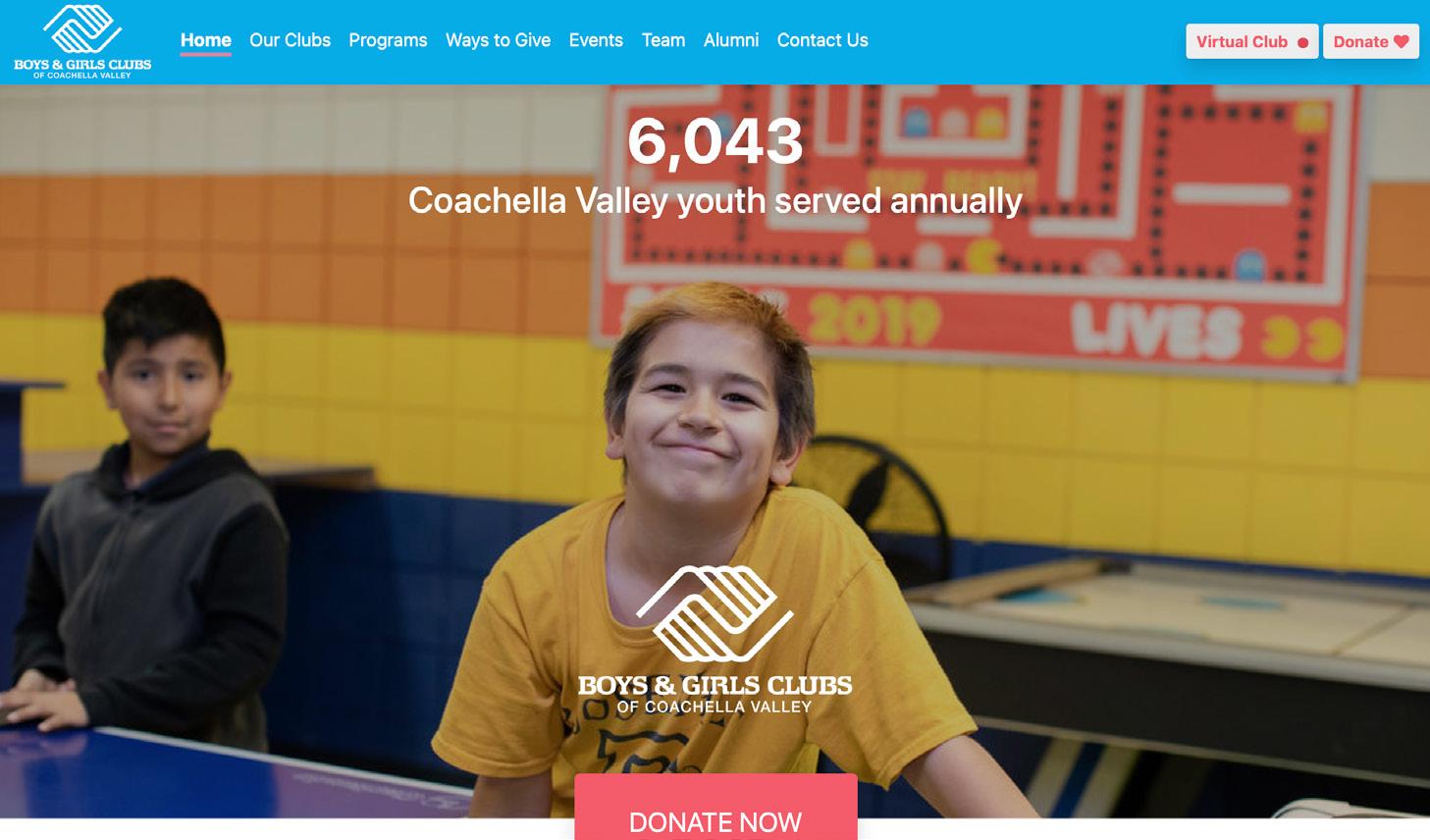
Task: Click the Donate button in header
Action: pos(1370,41)
